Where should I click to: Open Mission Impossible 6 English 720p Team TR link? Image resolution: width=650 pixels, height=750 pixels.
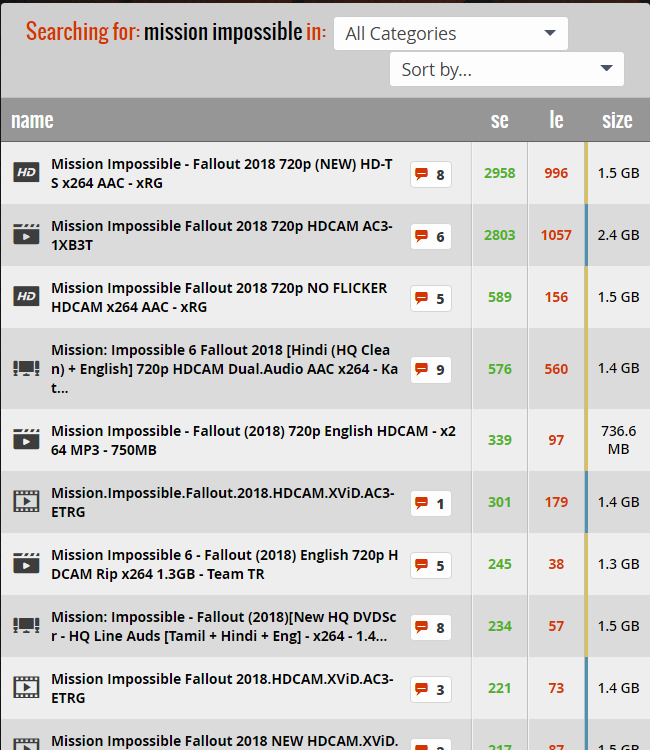[x=224, y=564]
